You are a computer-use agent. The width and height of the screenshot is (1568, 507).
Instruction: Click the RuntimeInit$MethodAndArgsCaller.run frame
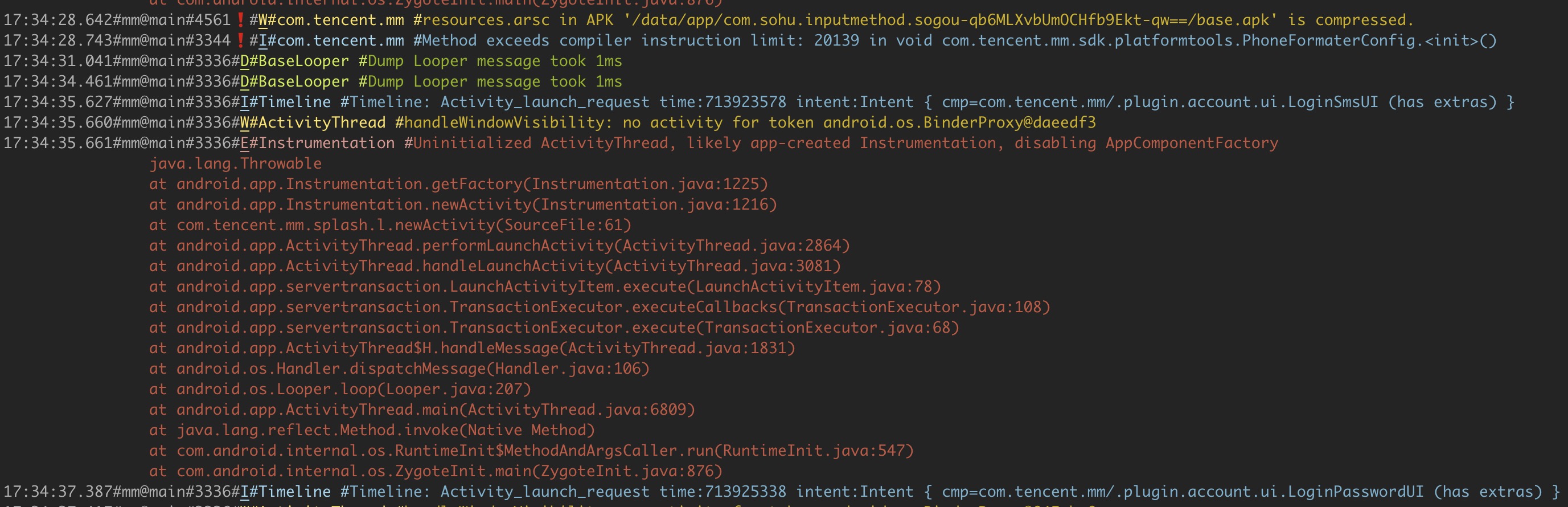[x=531, y=451]
